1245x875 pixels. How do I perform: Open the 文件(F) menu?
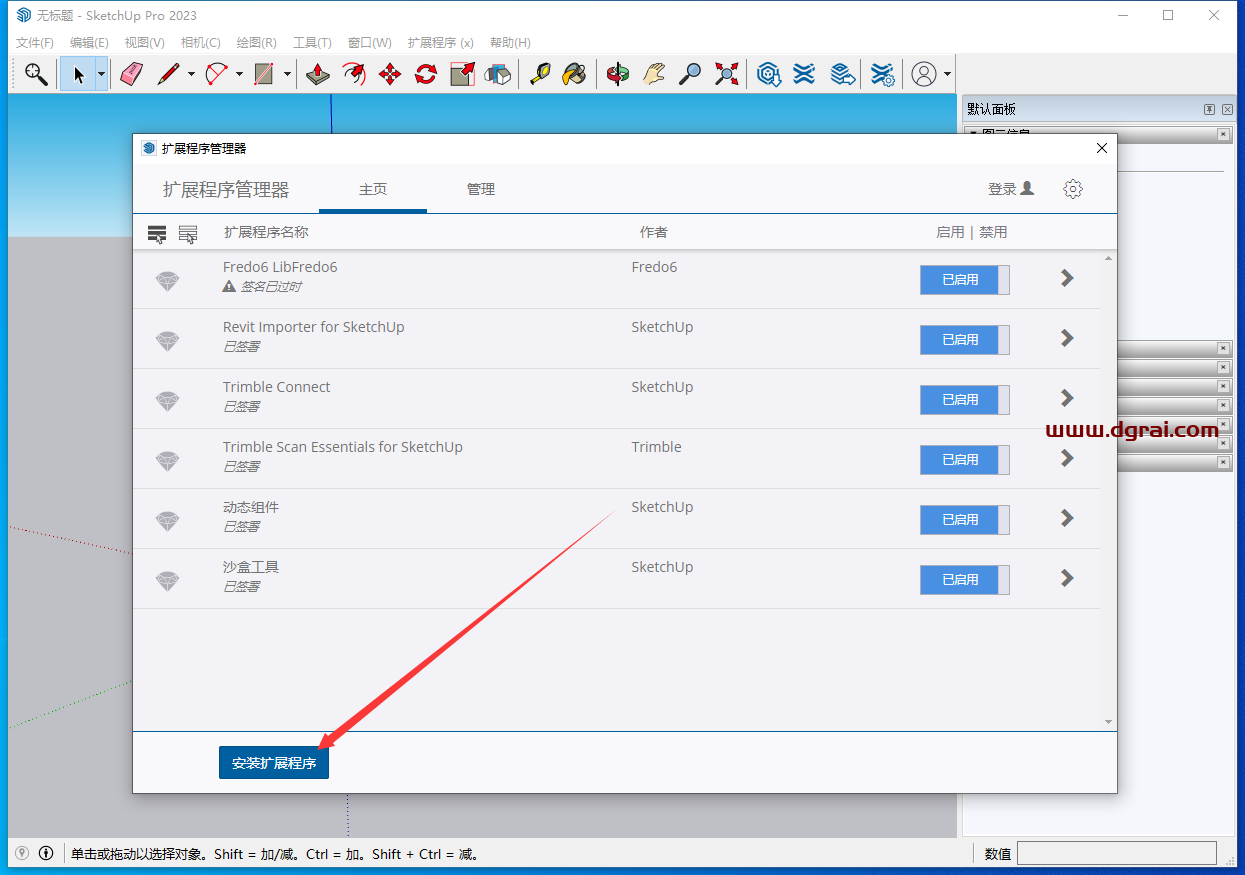35,42
